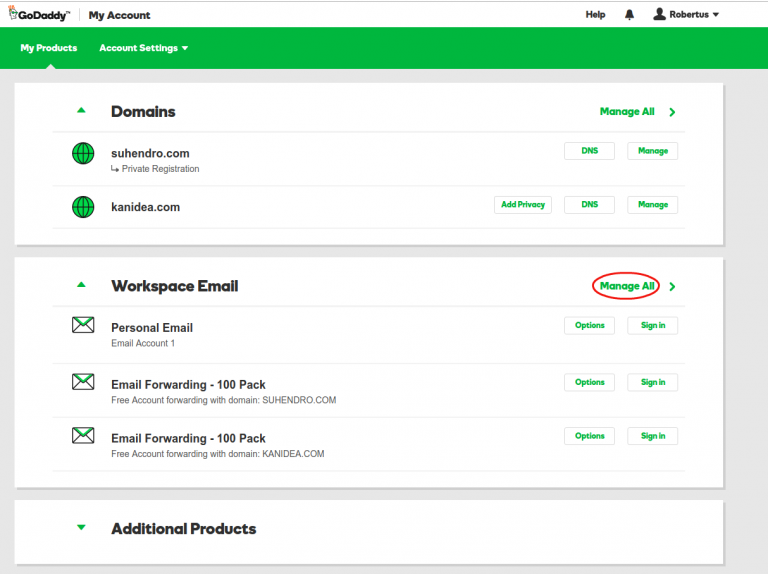Image resolution: width=768 pixels, height=574 pixels.
Task: Click the arrow next to Domains Manage All
Action: [x=672, y=112]
